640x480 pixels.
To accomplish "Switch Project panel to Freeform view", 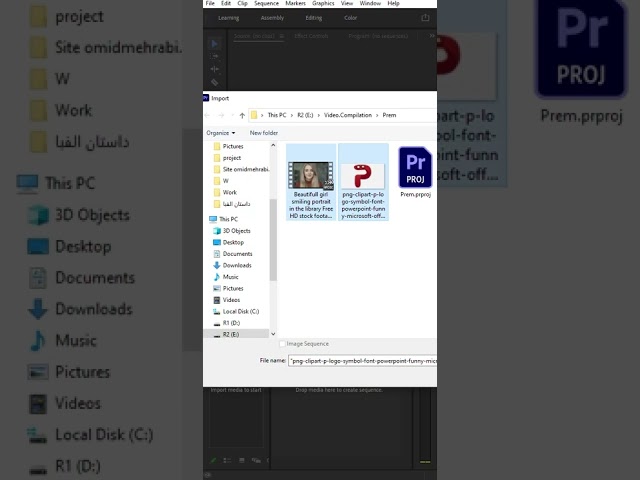I will [256, 460].
